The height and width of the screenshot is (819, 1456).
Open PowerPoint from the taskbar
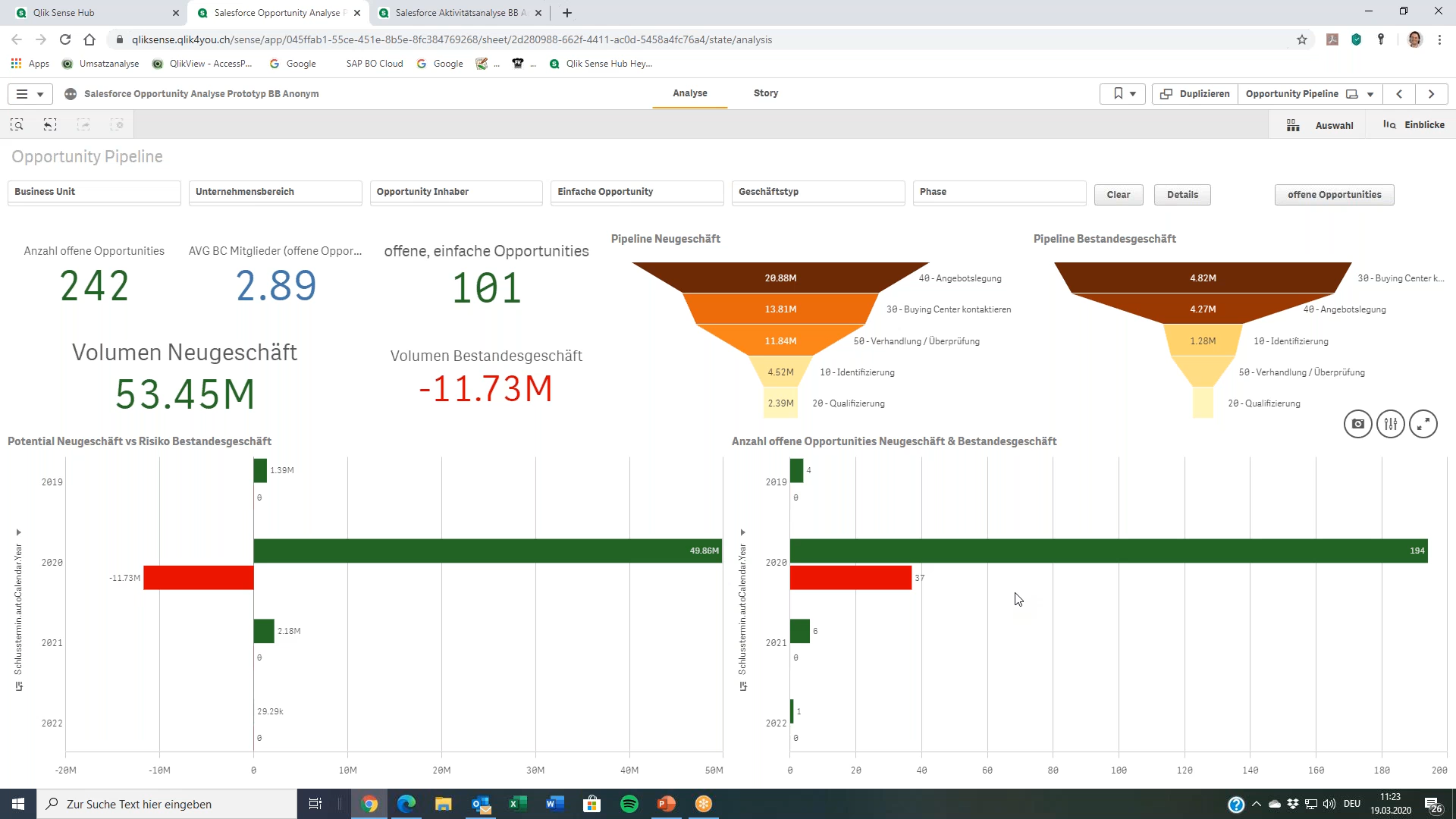[667, 804]
